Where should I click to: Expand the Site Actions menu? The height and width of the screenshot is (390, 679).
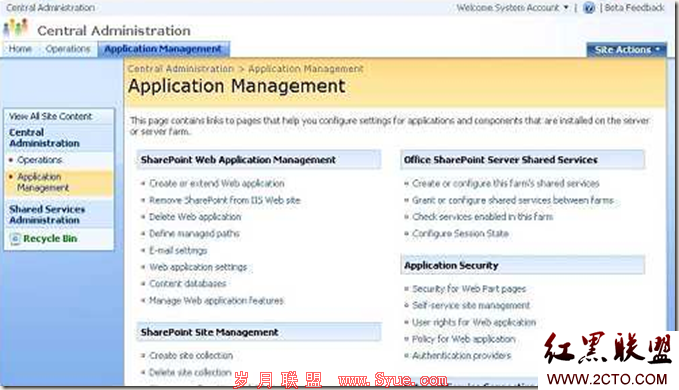tap(627, 50)
